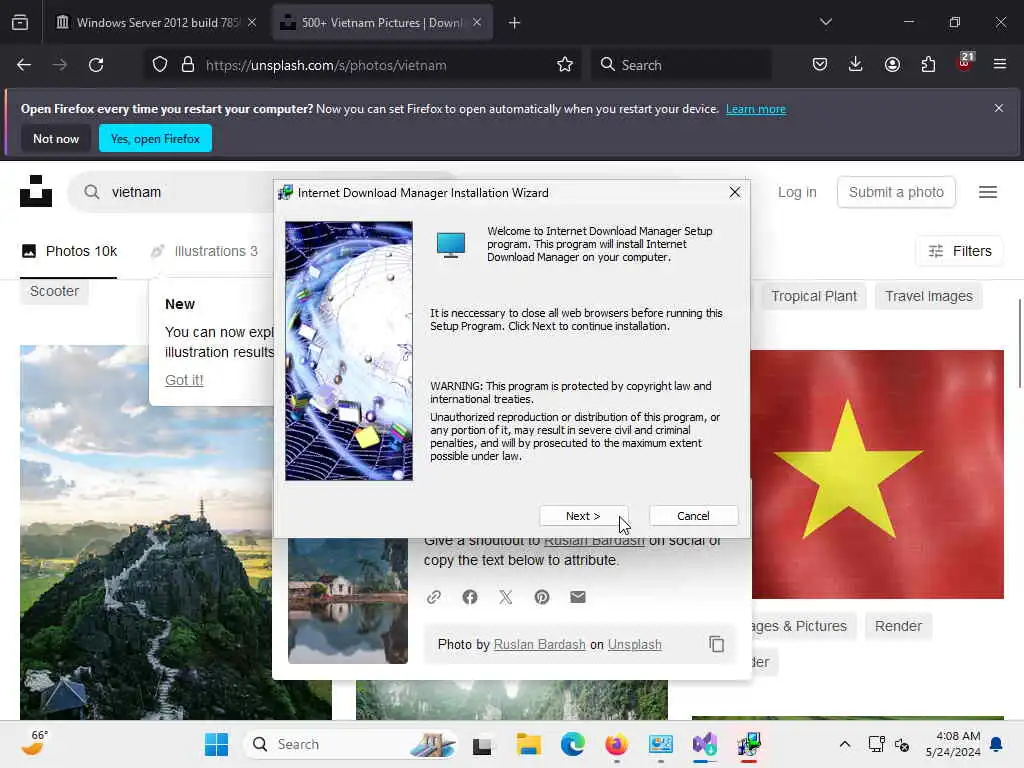Click the site padlock icon
This screenshot has height=768, width=1024.
pyautogui.click(x=188, y=65)
